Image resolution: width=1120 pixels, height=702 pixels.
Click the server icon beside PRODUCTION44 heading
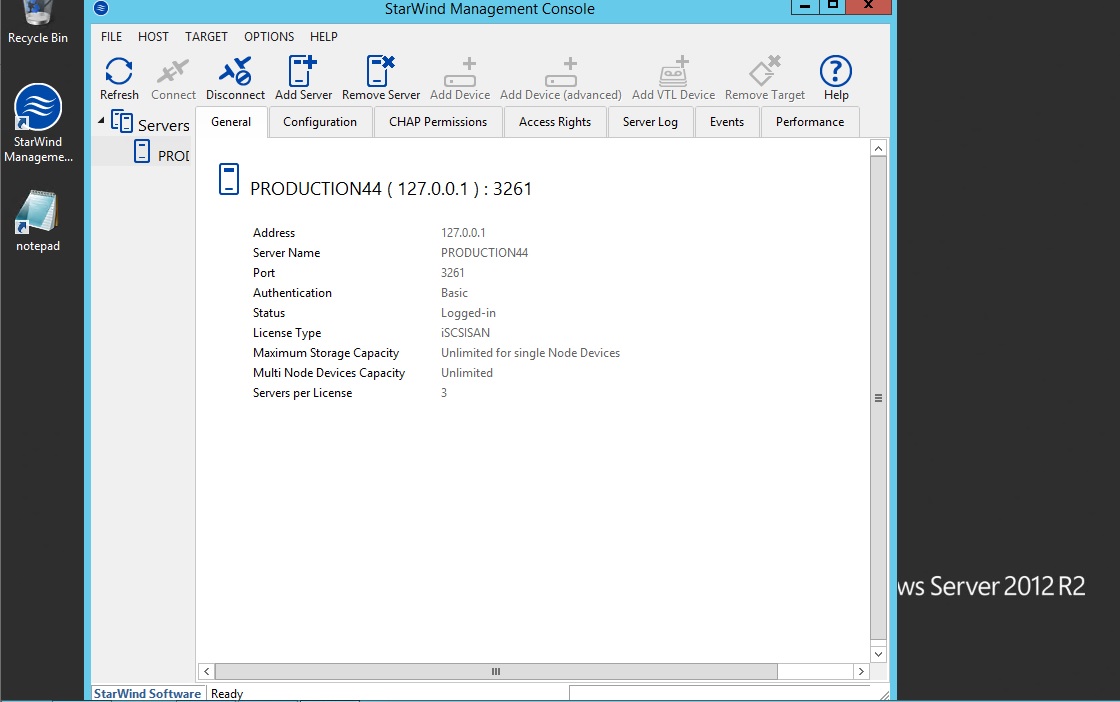(x=229, y=179)
